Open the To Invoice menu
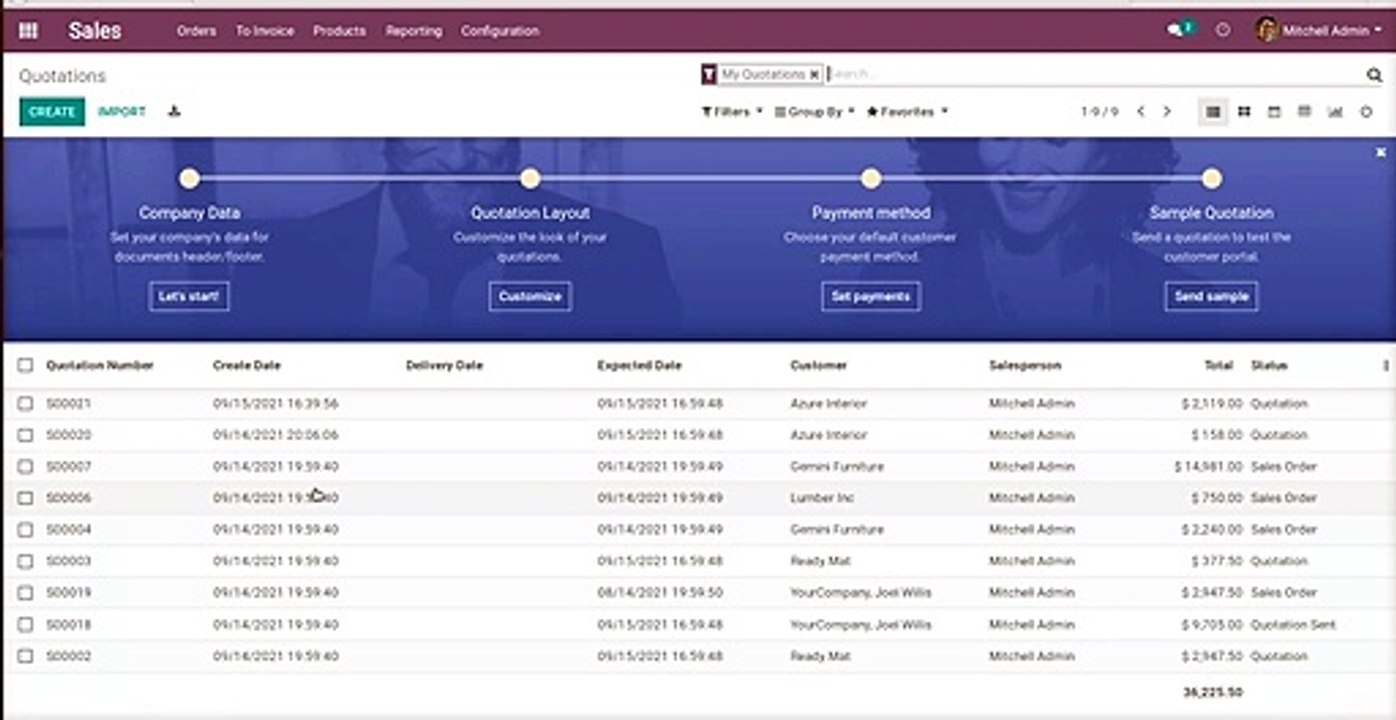Viewport: 1396px width, 720px height. (x=265, y=31)
